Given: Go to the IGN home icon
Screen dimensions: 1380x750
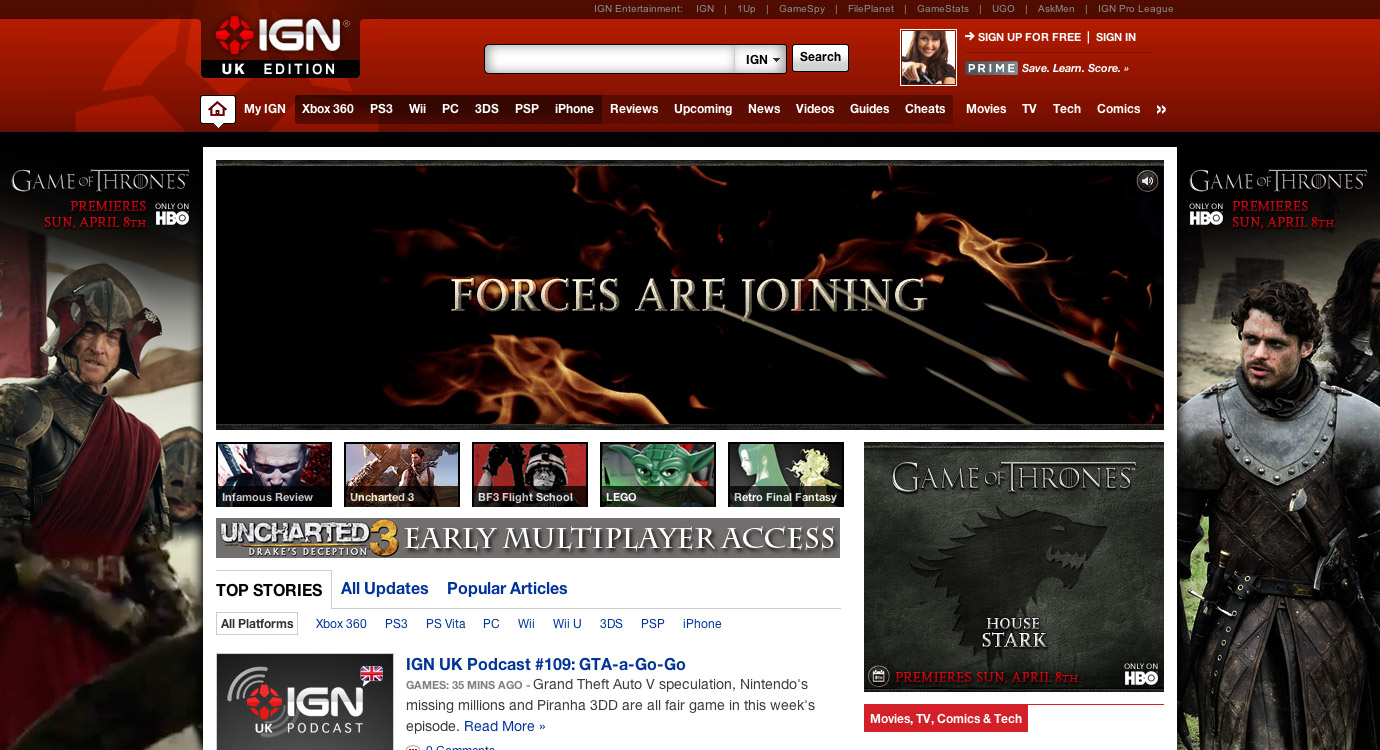Looking at the screenshot, I should pos(217,109).
